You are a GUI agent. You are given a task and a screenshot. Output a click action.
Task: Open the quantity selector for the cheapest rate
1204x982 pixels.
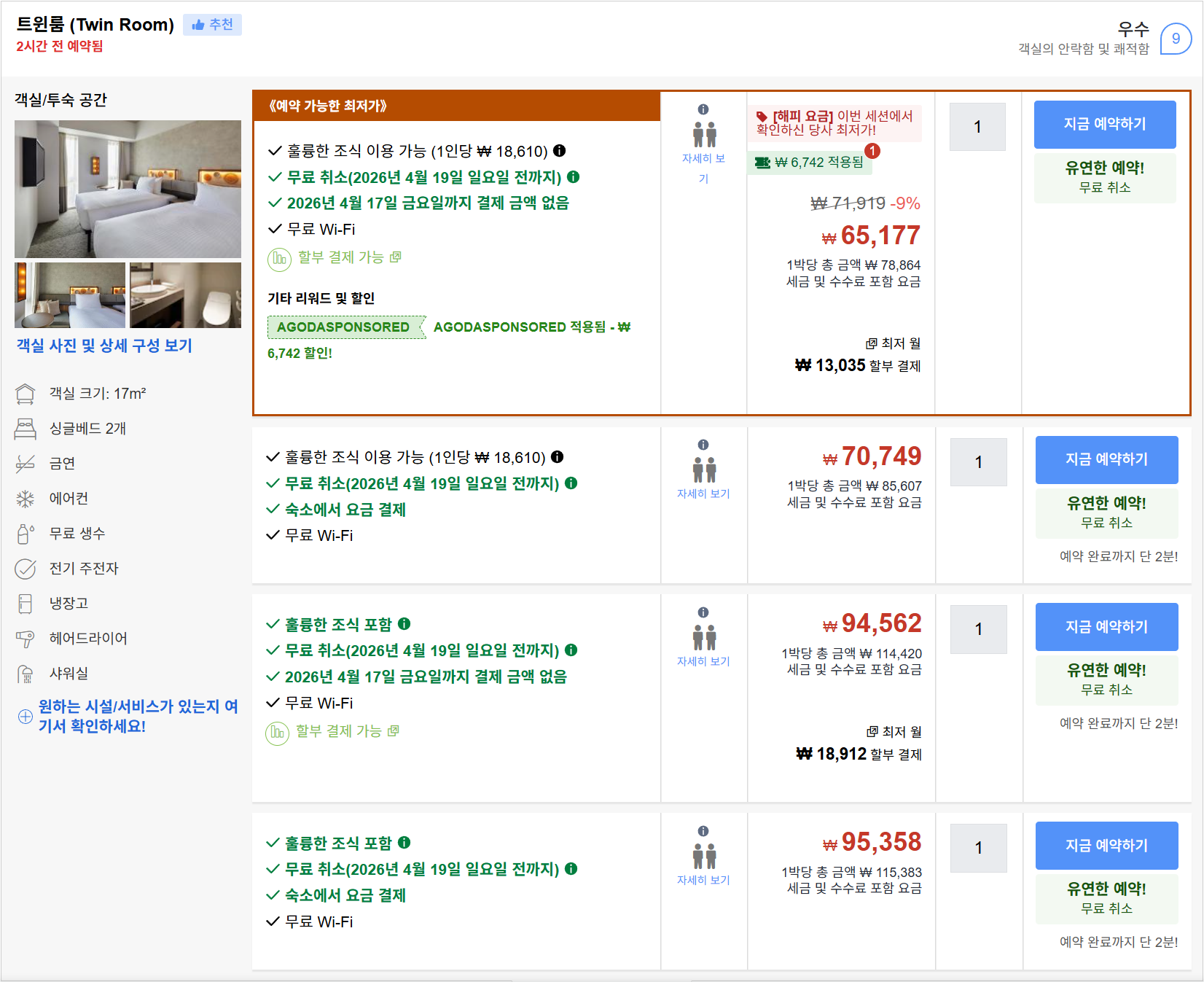(x=977, y=126)
